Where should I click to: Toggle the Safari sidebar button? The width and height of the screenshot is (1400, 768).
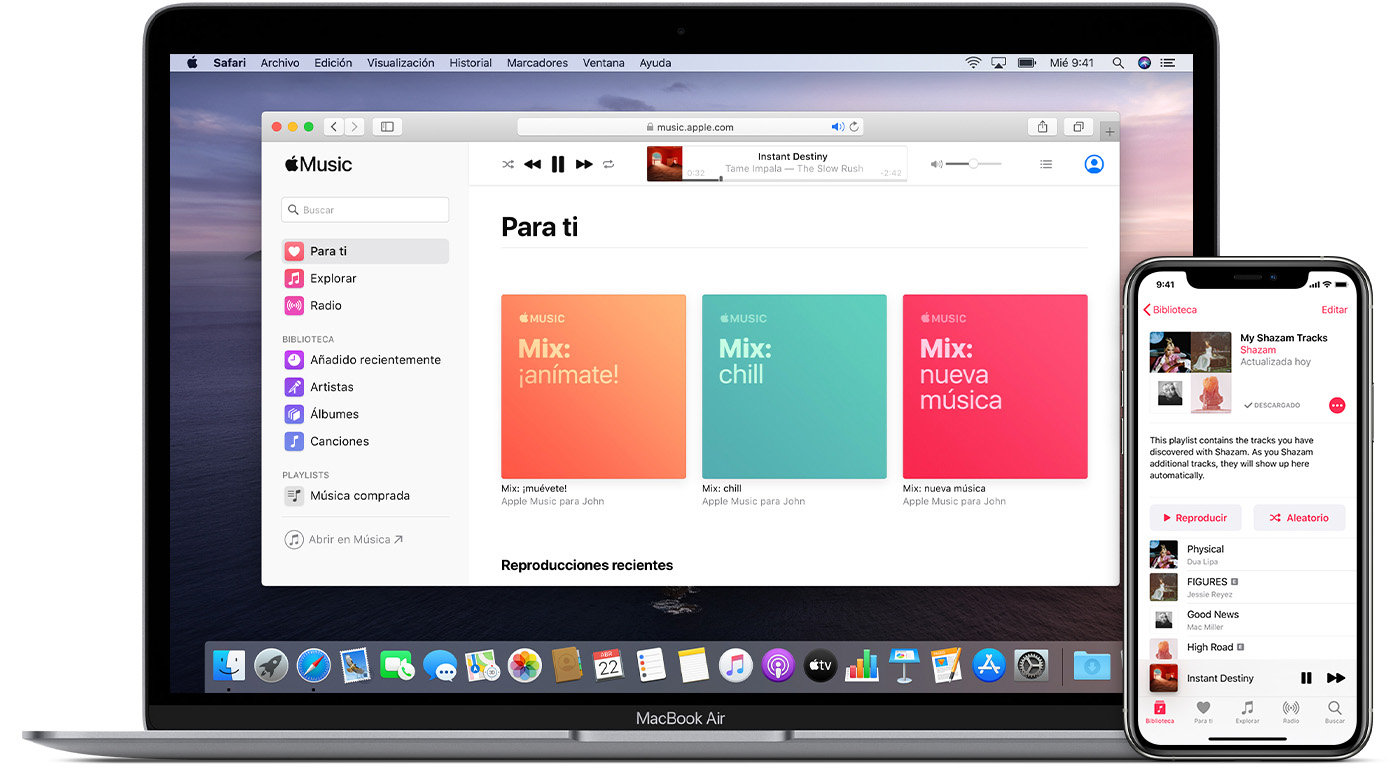pyautogui.click(x=387, y=127)
